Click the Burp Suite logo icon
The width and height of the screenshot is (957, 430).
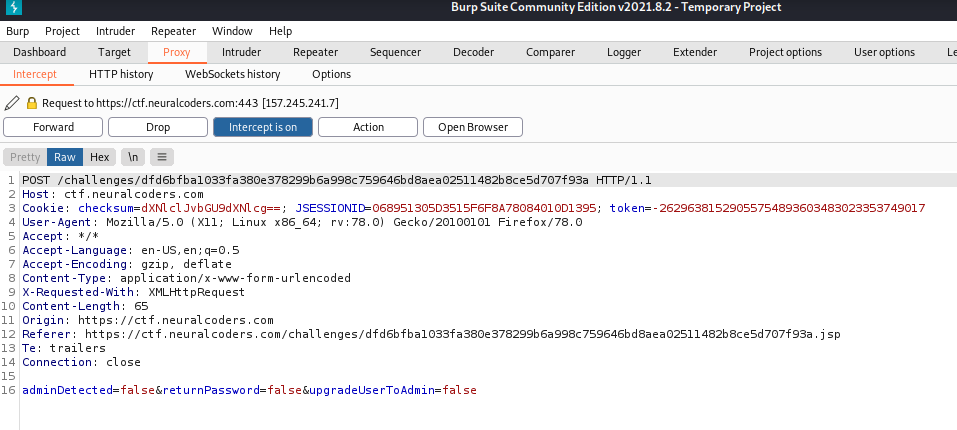click(x=14, y=8)
